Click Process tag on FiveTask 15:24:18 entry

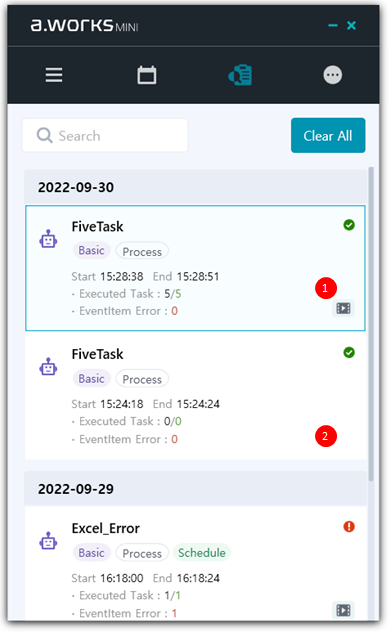coord(142,379)
